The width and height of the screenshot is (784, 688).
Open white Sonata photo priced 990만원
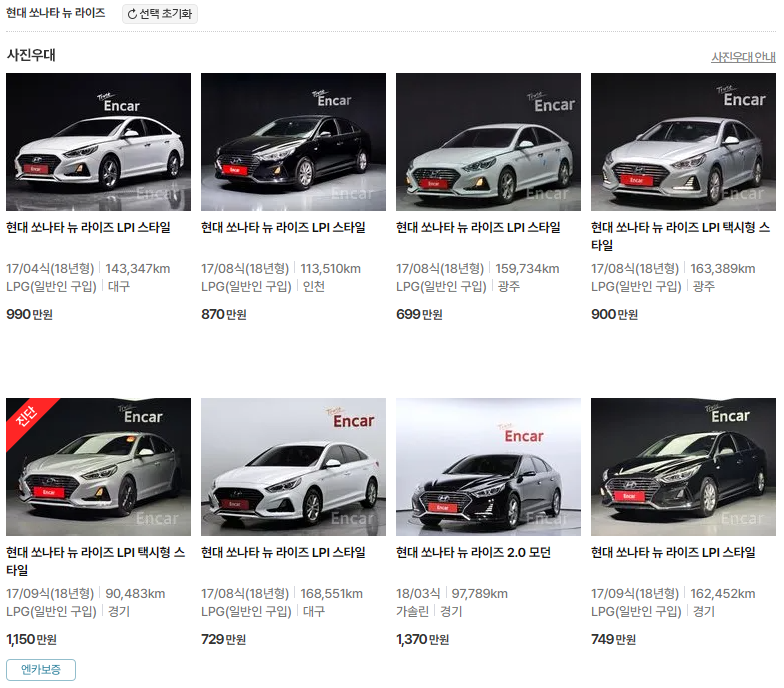98,142
